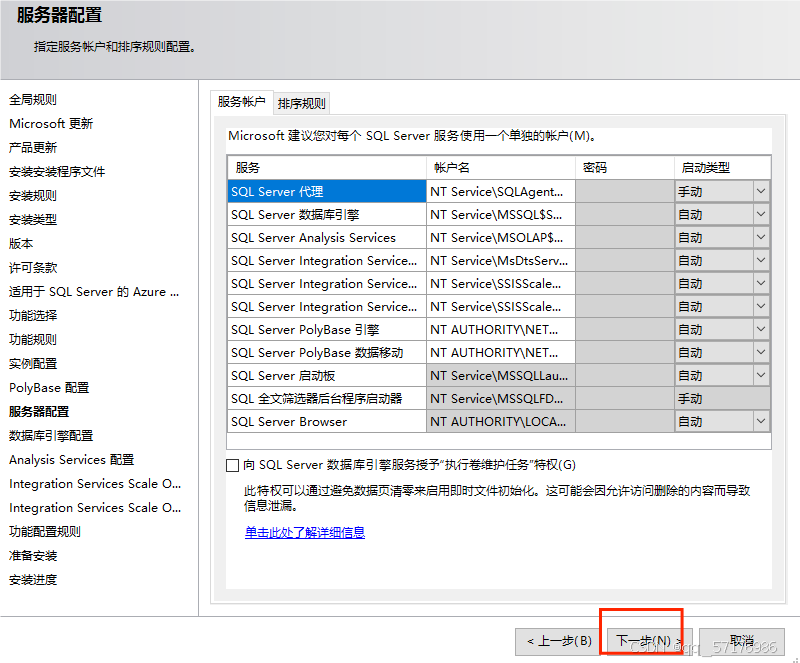Select the 功能选择 step in sidebar
The height and width of the screenshot is (663, 800).
click(33, 315)
